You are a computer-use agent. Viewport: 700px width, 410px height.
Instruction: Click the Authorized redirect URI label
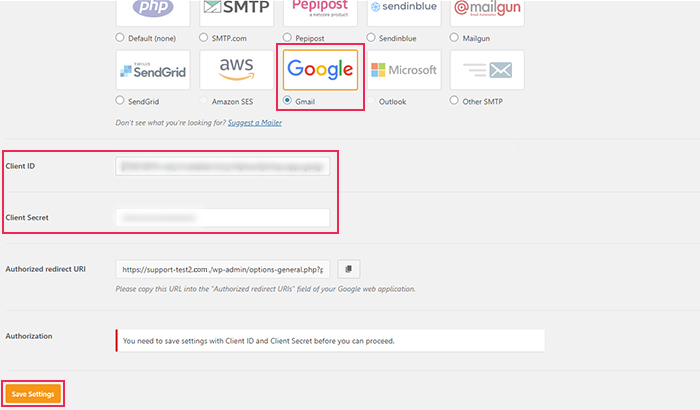click(x=46, y=269)
